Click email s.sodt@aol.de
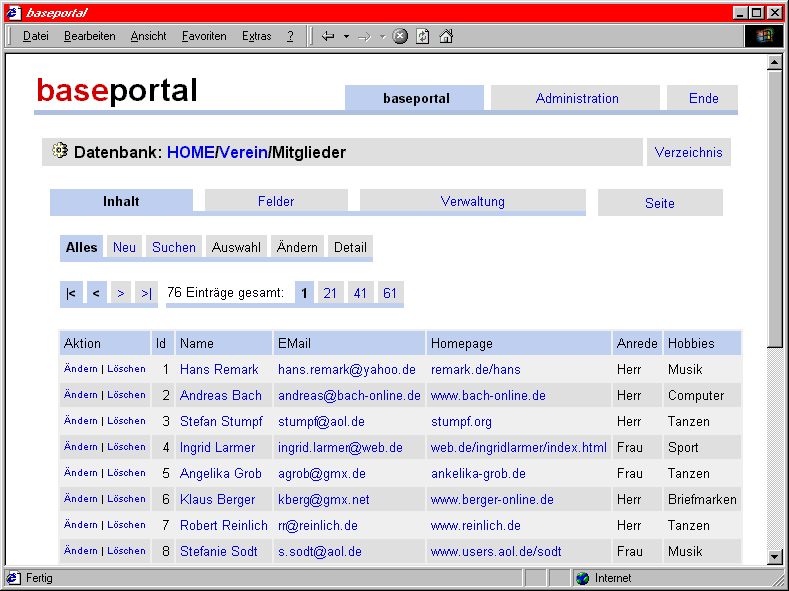789x591 pixels. click(x=320, y=551)
